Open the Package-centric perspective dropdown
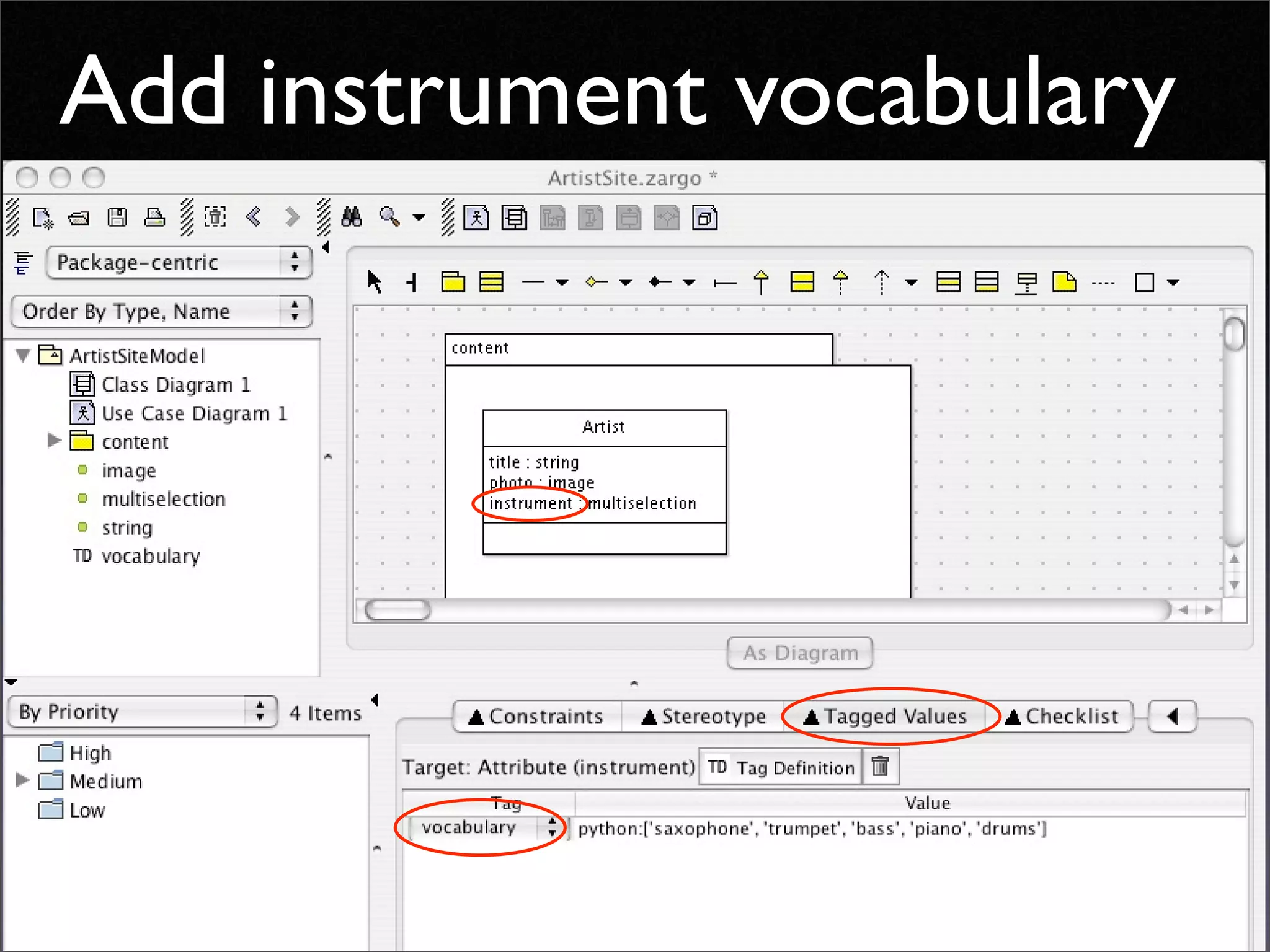The height and width of the screenshot is (952, 1270). coord(179,262)
